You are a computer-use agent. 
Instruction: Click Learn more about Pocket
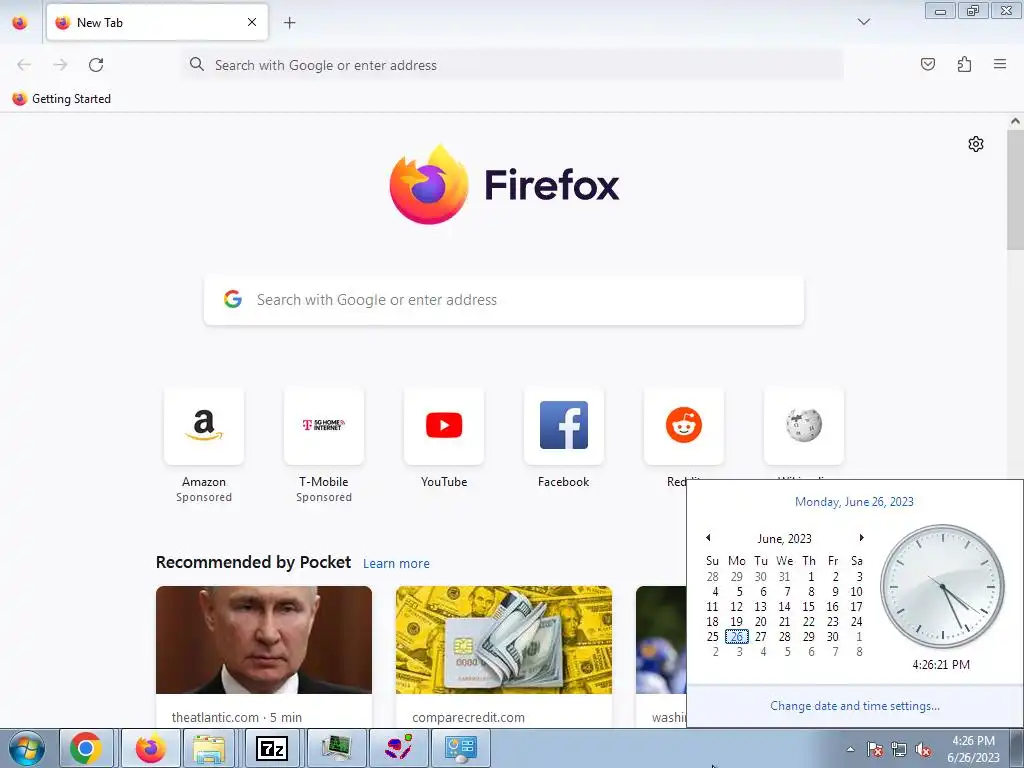[396, 563]
